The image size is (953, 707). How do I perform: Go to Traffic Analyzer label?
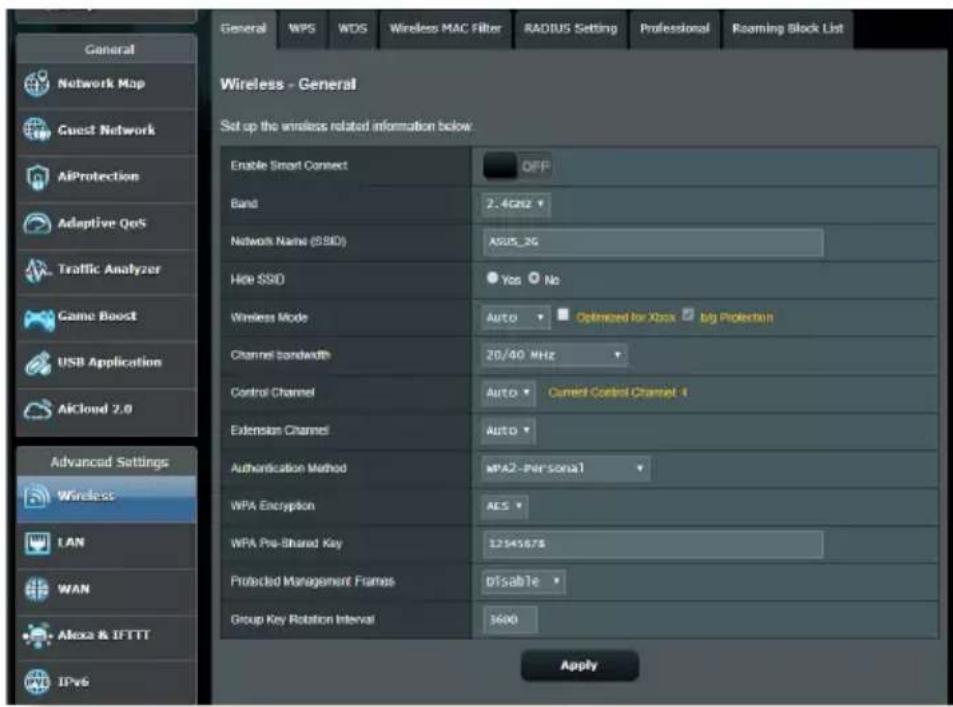(109, 269)
